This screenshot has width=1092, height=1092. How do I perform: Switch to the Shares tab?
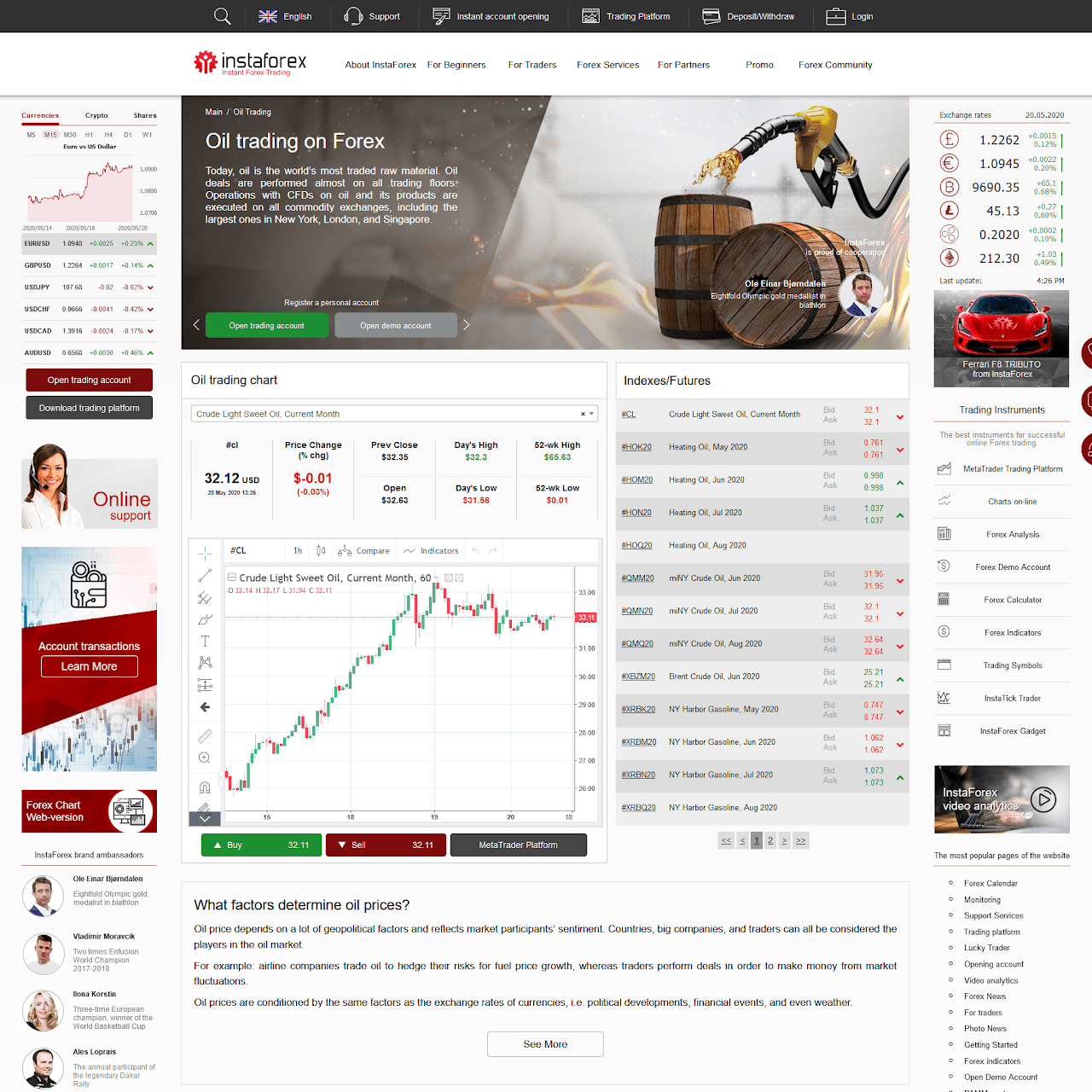tap(145, 115)
